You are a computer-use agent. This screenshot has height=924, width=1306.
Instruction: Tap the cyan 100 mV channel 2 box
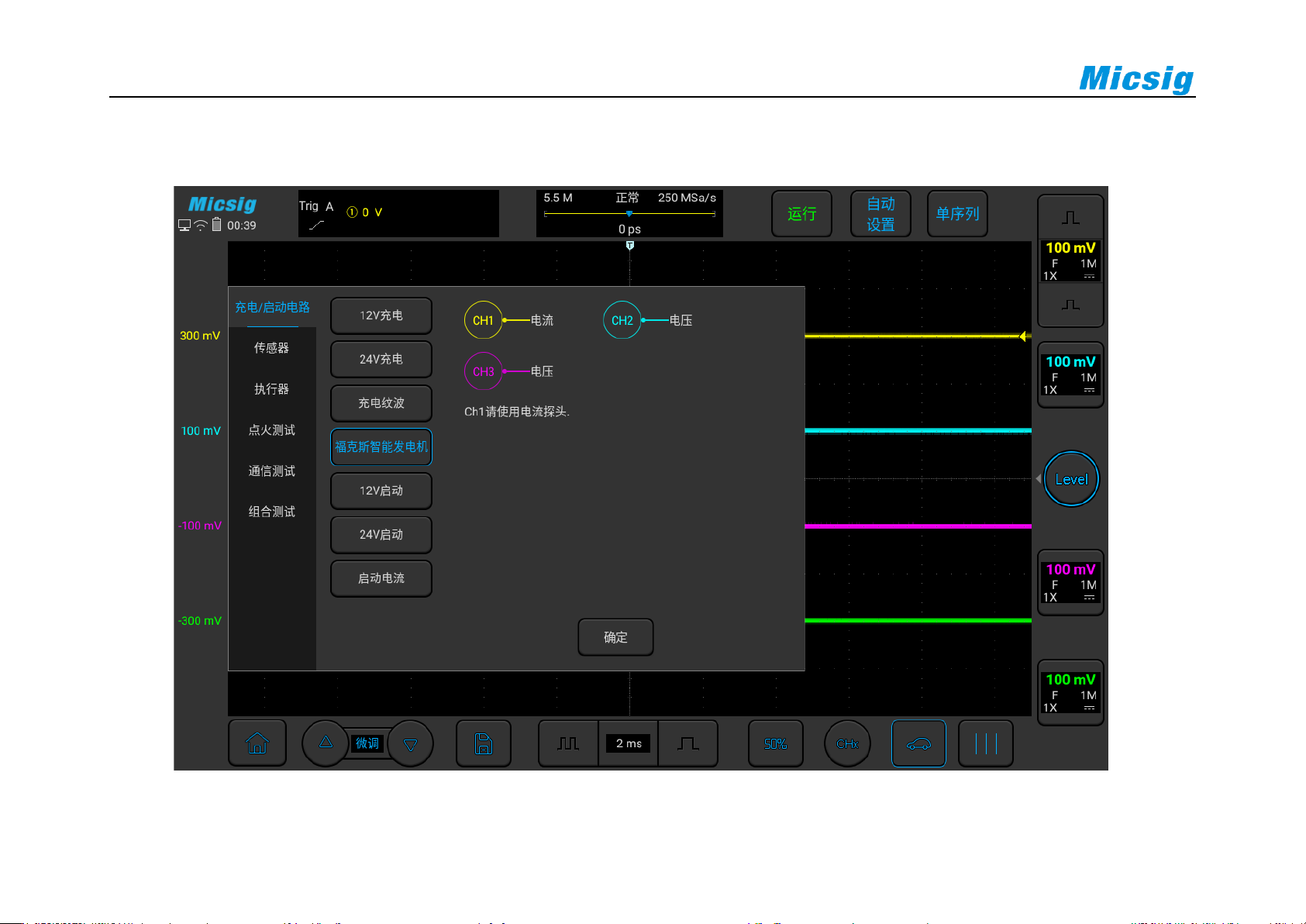[x=1070, y=374]
